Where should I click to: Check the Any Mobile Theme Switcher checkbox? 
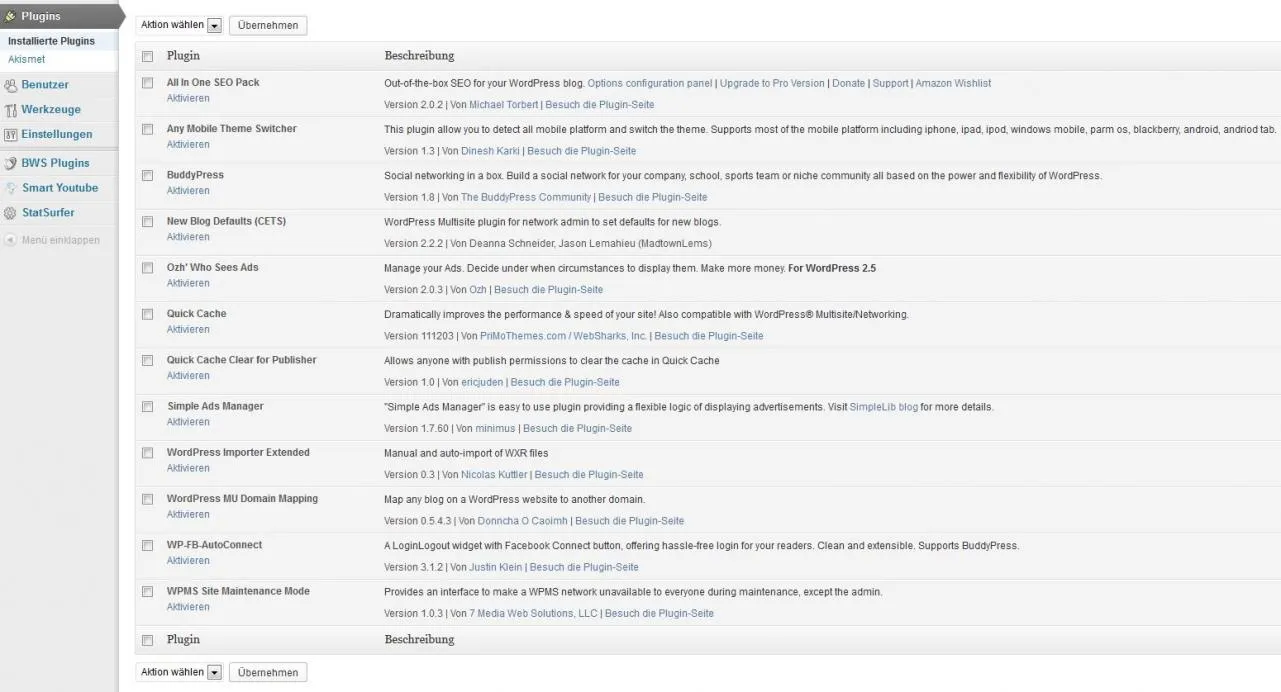(x=148, y=129)
